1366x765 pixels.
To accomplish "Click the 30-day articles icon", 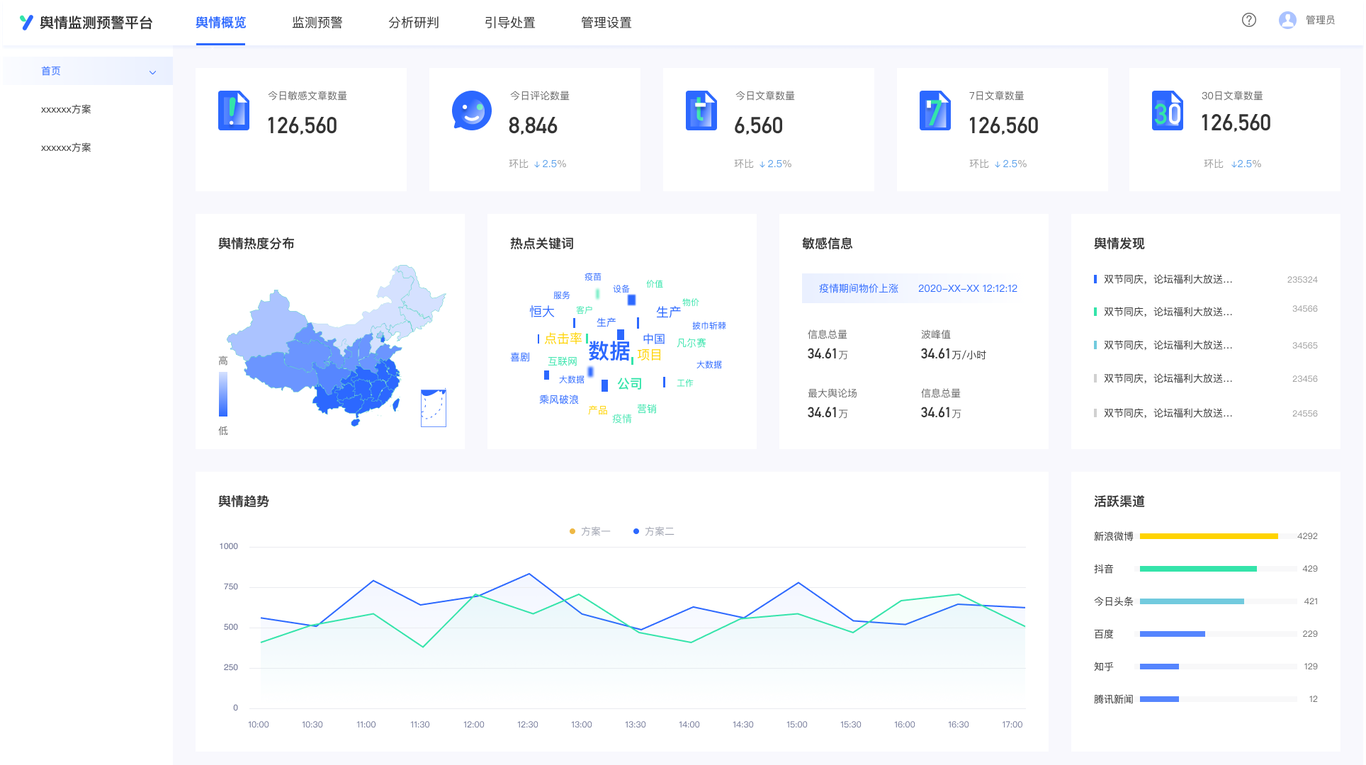I will tap(1167, 110).
